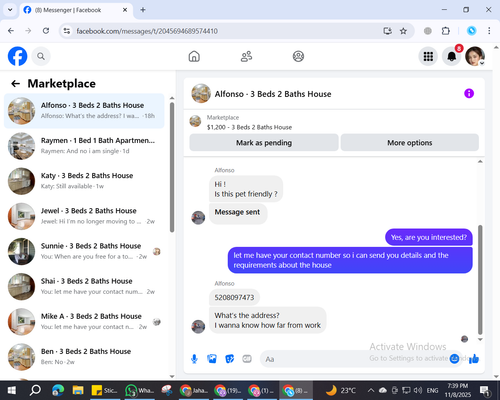Bookmark this page with star icon
Viewport: 500px width, 400px height.
[x=403, y=31]
